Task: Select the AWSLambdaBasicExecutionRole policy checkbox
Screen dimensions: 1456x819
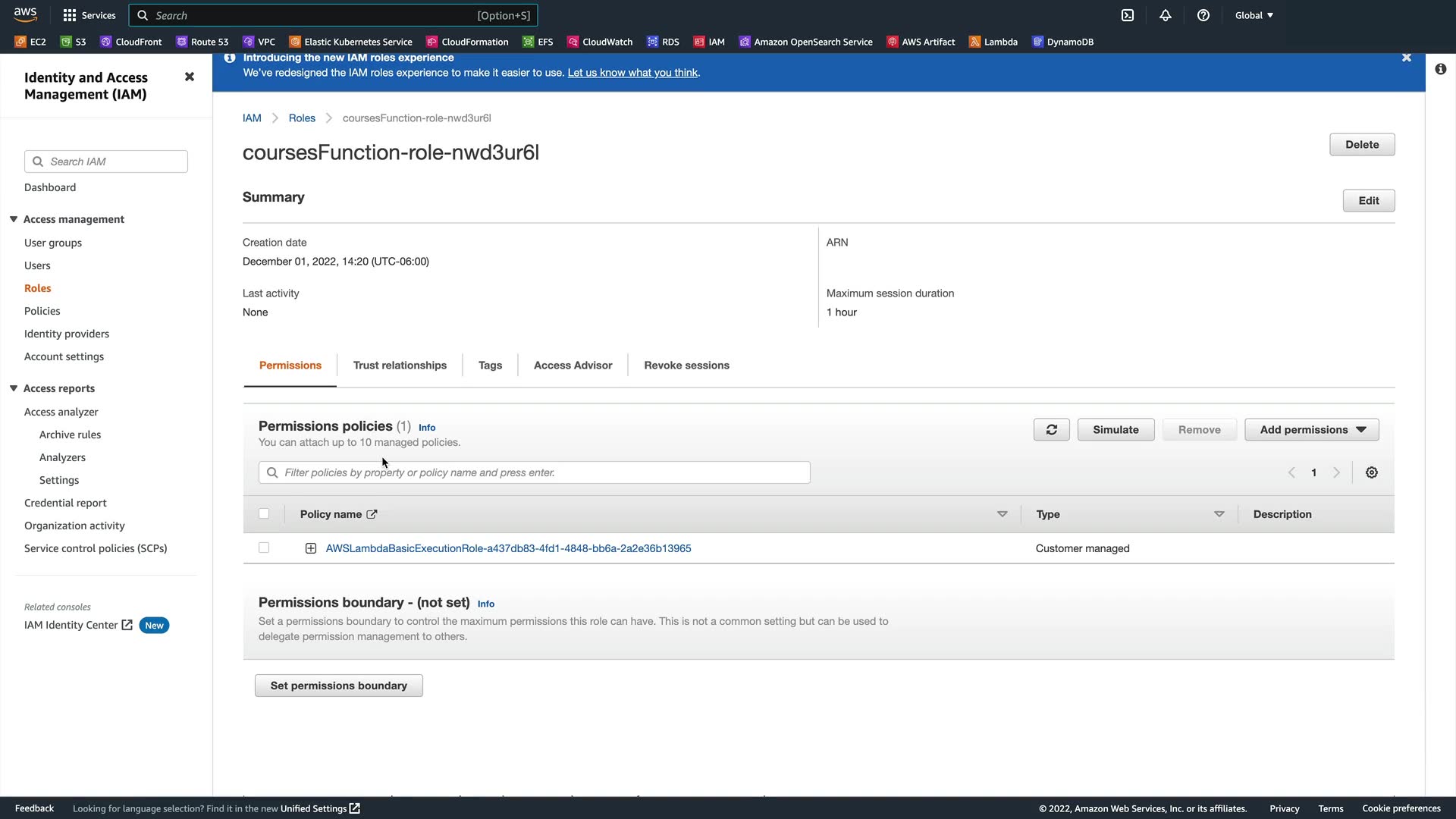Action: click(x=264, y=548)
